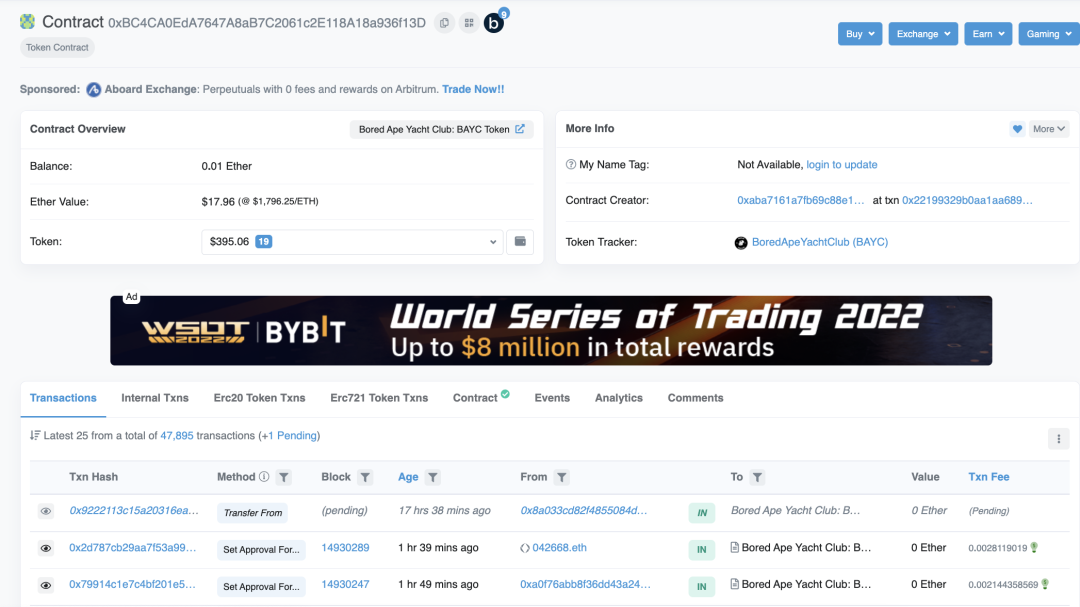This screenshot has height=607, width=1080.
Task: Switch to the Erc20 Token Txns tab
Action: (259, 398)
